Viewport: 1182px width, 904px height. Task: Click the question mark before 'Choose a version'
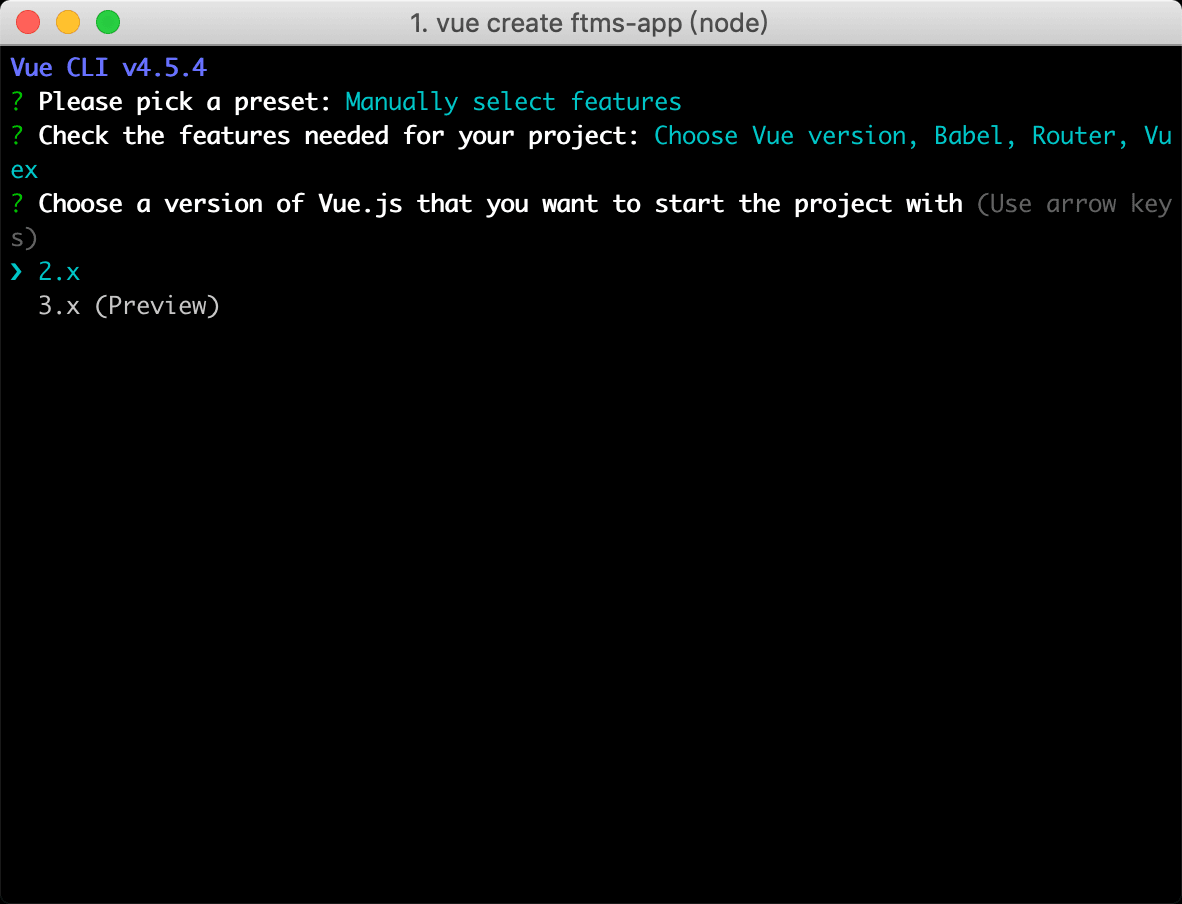[x=17, y=204]
